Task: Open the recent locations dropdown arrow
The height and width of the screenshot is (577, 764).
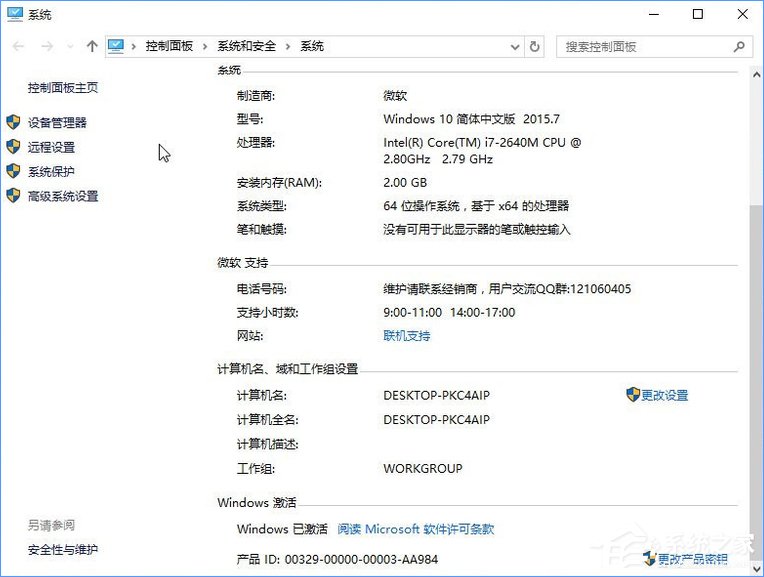Action: point(70,47)
